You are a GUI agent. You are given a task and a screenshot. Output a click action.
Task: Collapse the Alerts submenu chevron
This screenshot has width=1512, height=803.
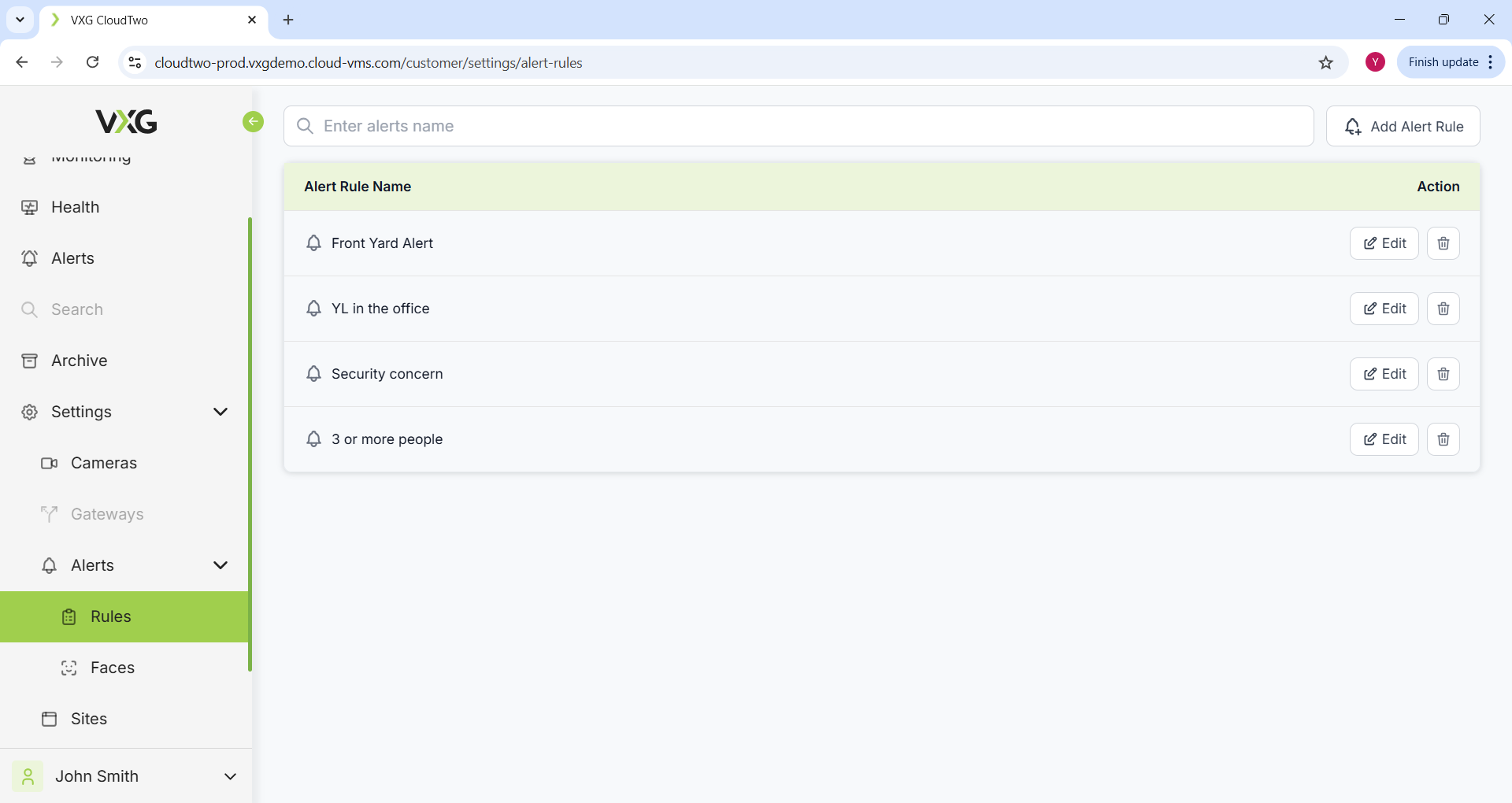coord(220,565)
